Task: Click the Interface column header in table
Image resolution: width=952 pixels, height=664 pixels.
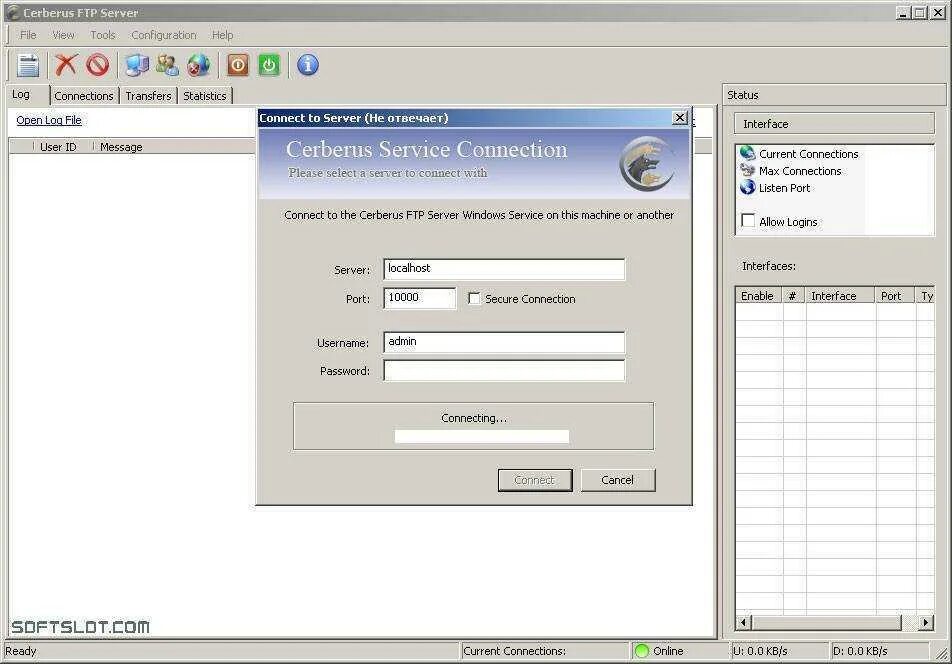Action: click(840, 296)
